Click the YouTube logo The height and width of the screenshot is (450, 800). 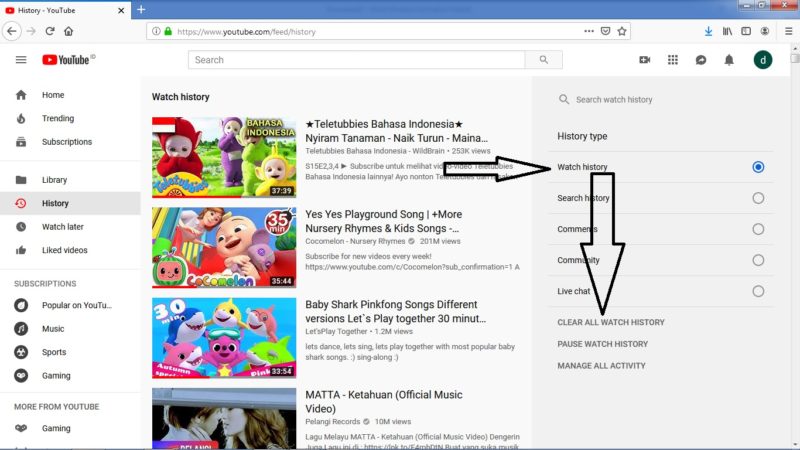pos(68,60)
